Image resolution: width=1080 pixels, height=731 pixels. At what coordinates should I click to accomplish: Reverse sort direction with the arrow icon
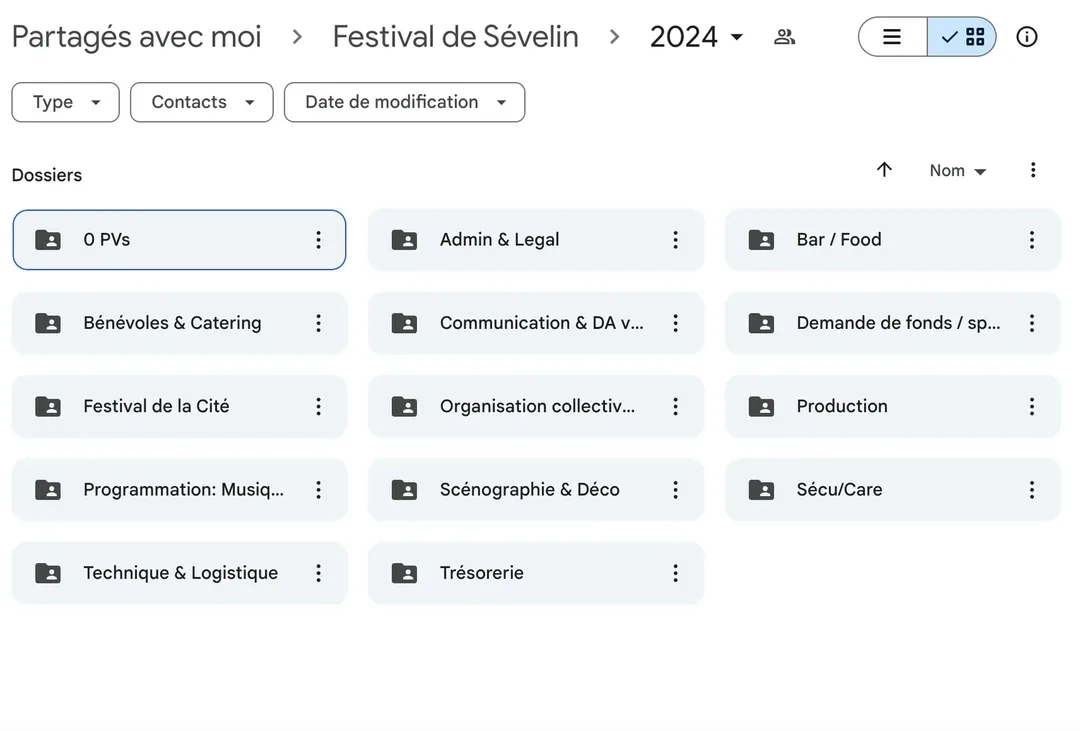tap(884, 170)
